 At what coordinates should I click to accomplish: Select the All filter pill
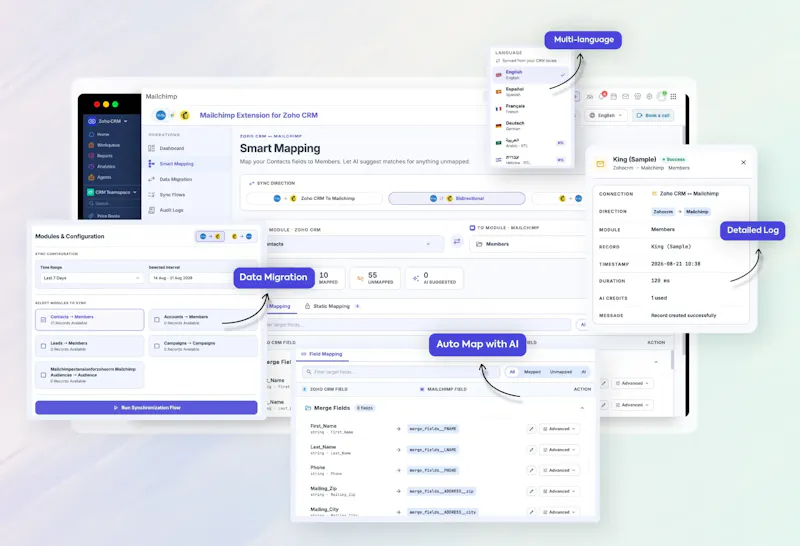pyautogui.click(x=512, y=372)
